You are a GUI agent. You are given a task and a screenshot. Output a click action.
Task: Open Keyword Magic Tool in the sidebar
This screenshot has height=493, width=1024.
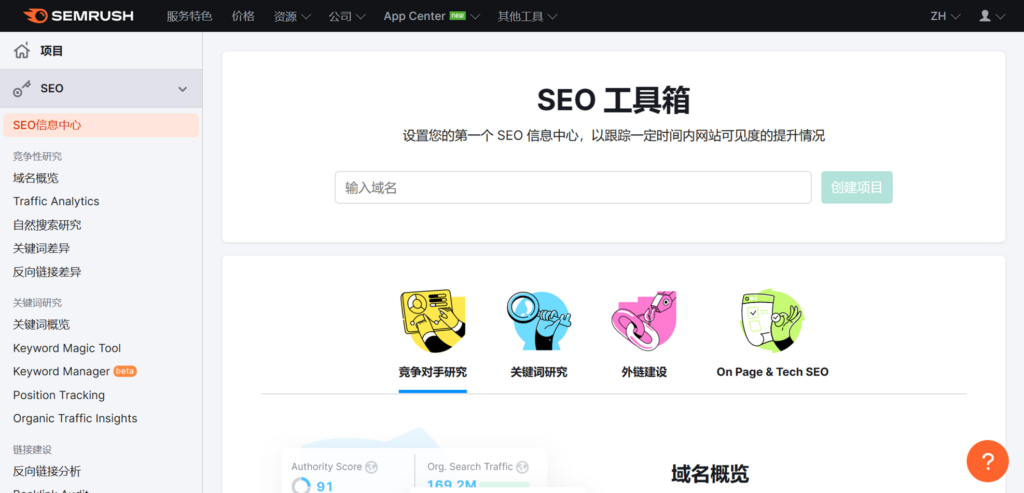[x=67, y=348]
